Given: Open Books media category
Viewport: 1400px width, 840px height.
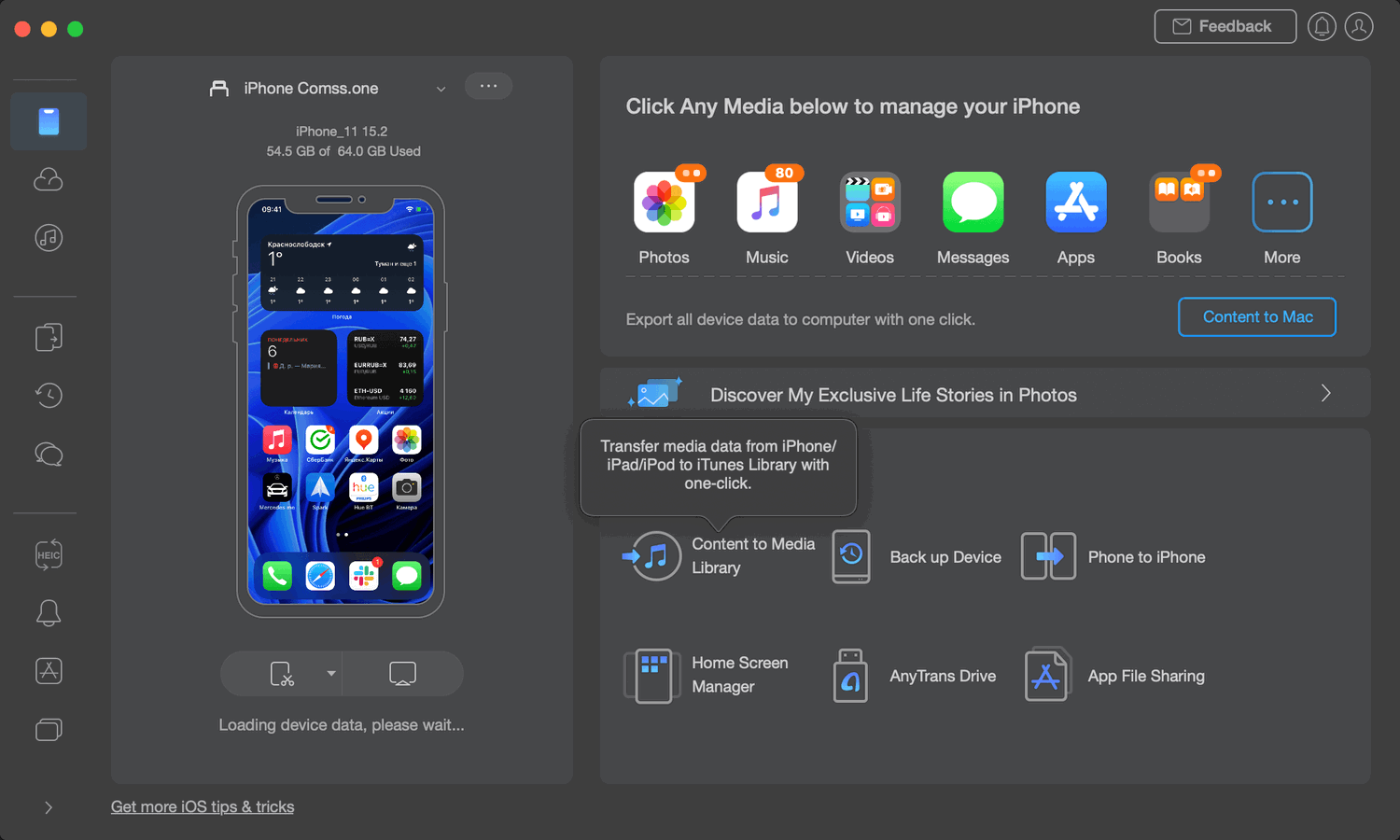Looking at the screenshot, I should click(1179, 218).
